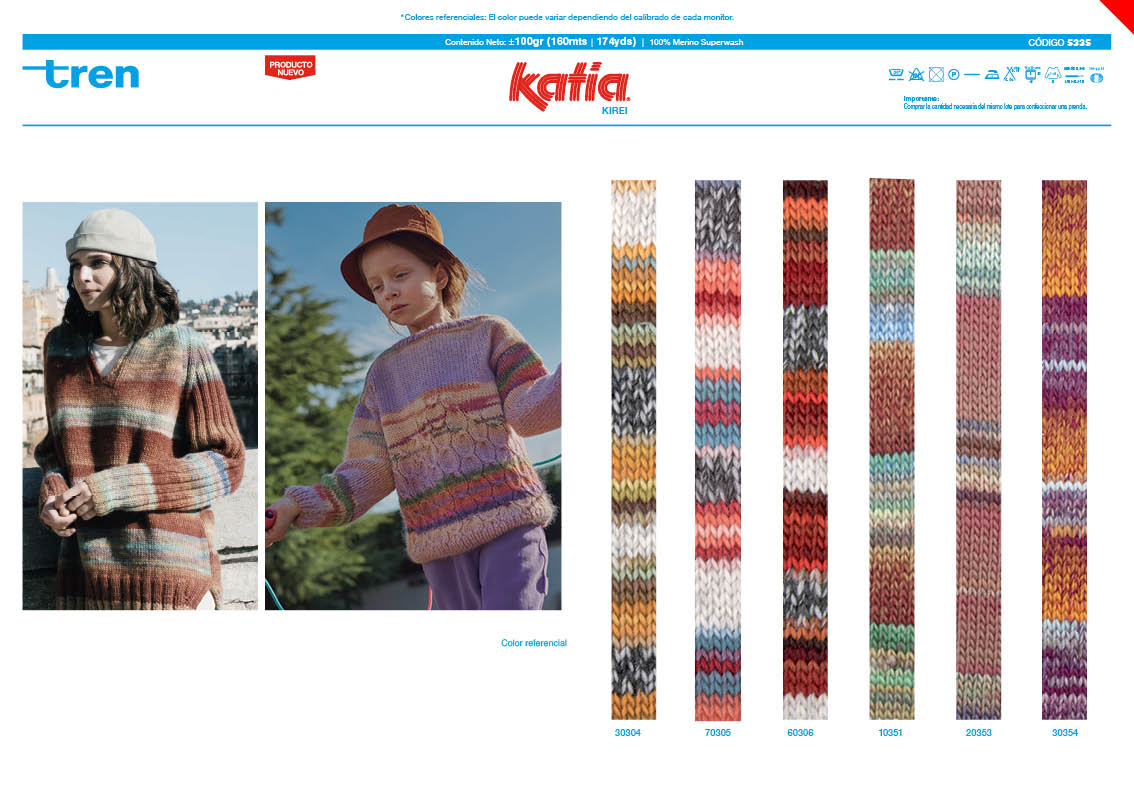
Task: Open the woman in striped sweater photo
Action: point(140,405)
